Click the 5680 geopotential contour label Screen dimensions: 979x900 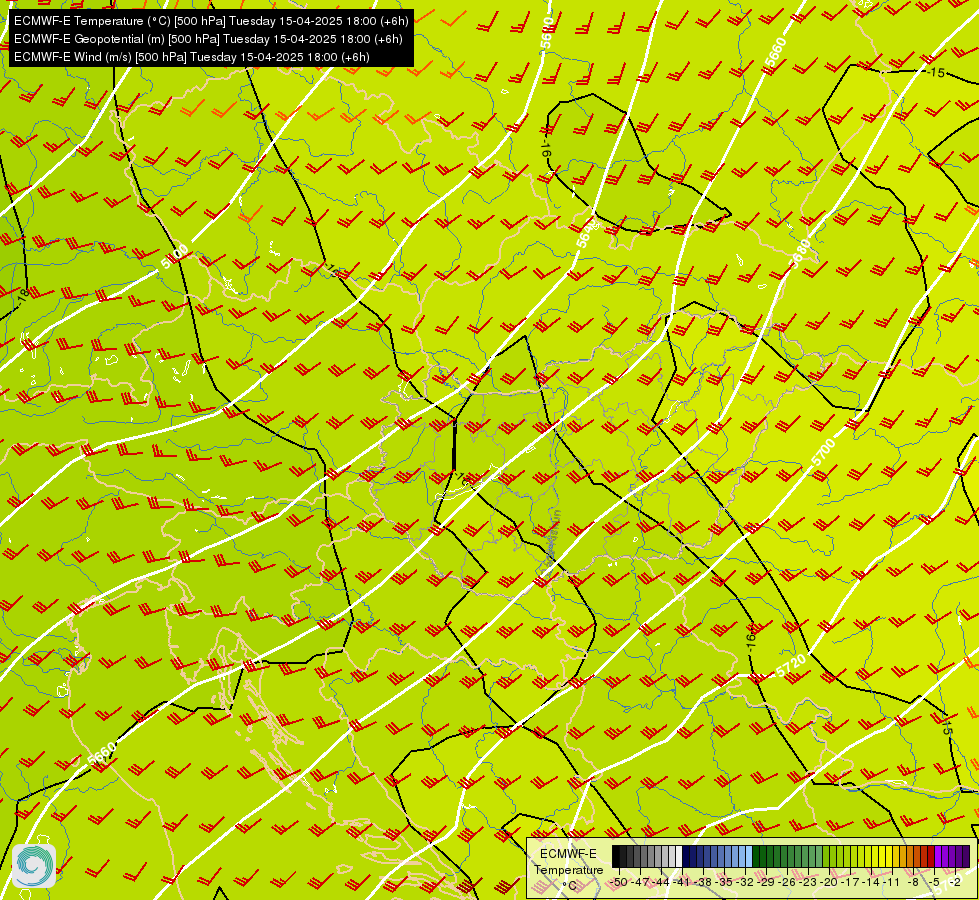tap(800, 253)
